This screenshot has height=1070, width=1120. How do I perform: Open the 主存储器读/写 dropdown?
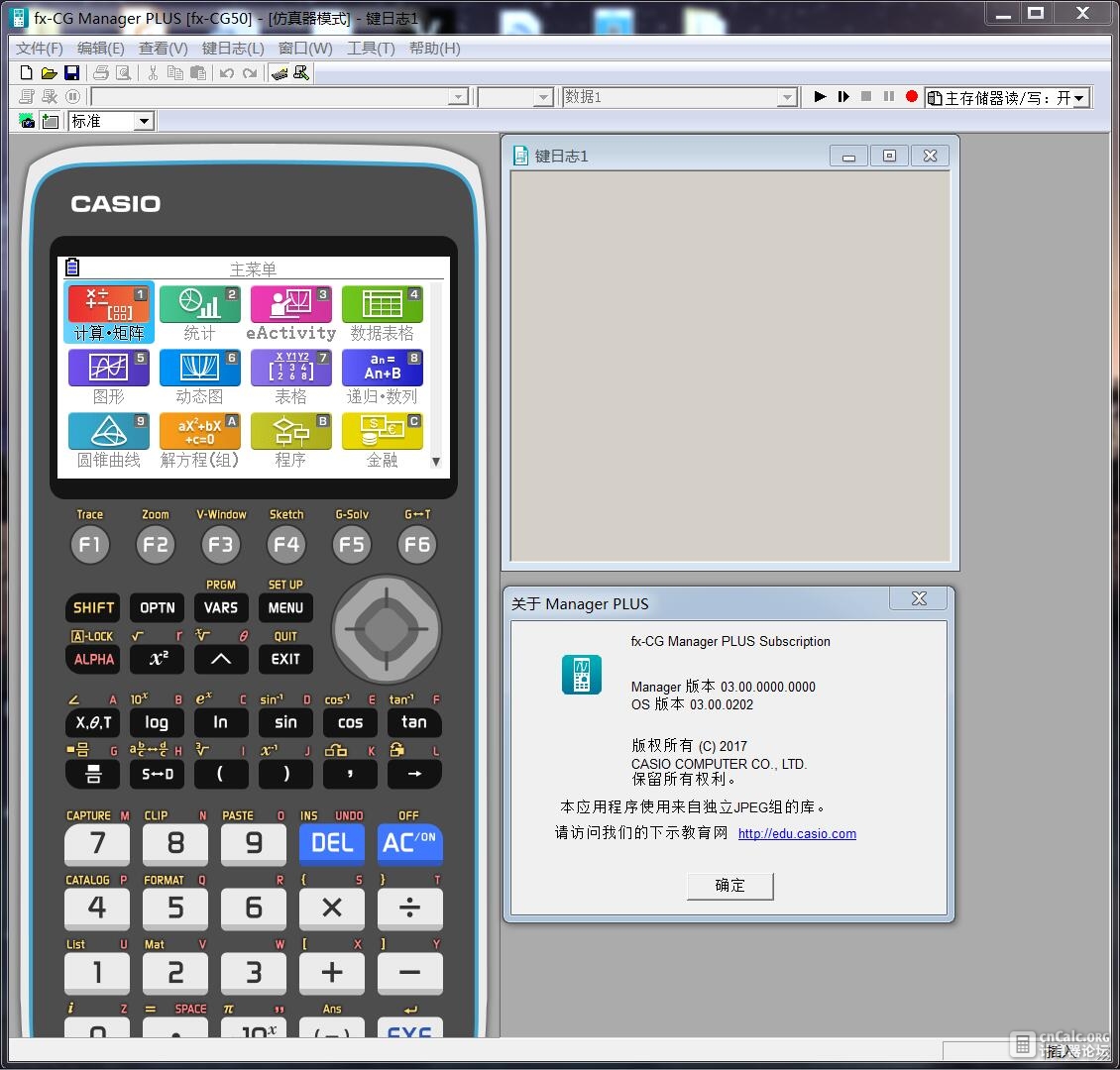(x=1078, y=98)
